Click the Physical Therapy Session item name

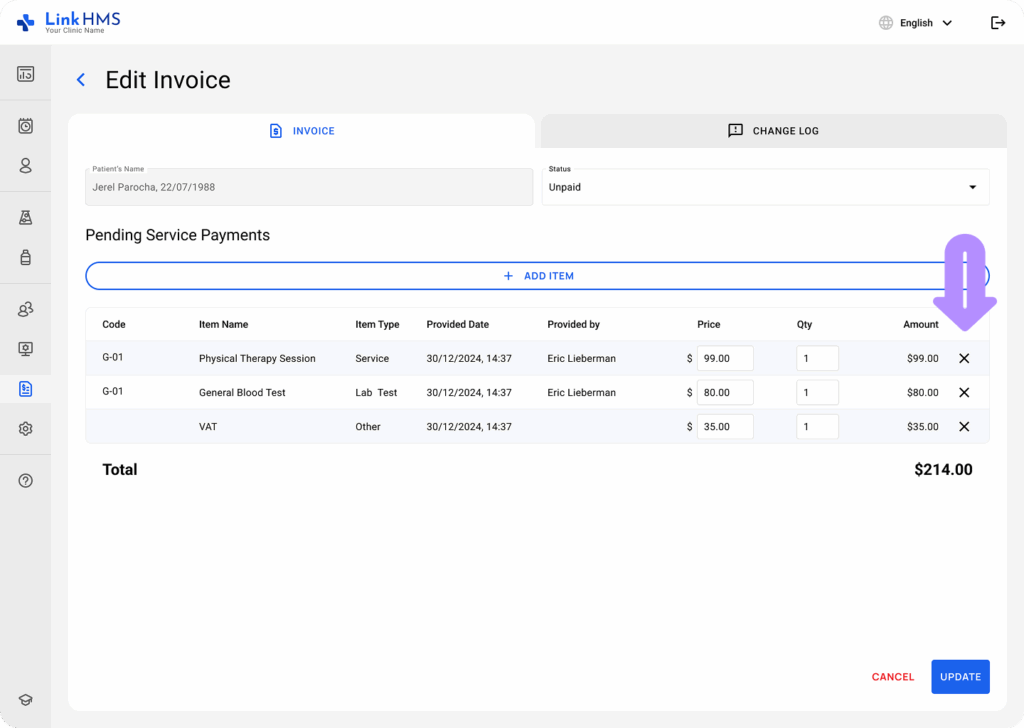[x=257, y=358]
